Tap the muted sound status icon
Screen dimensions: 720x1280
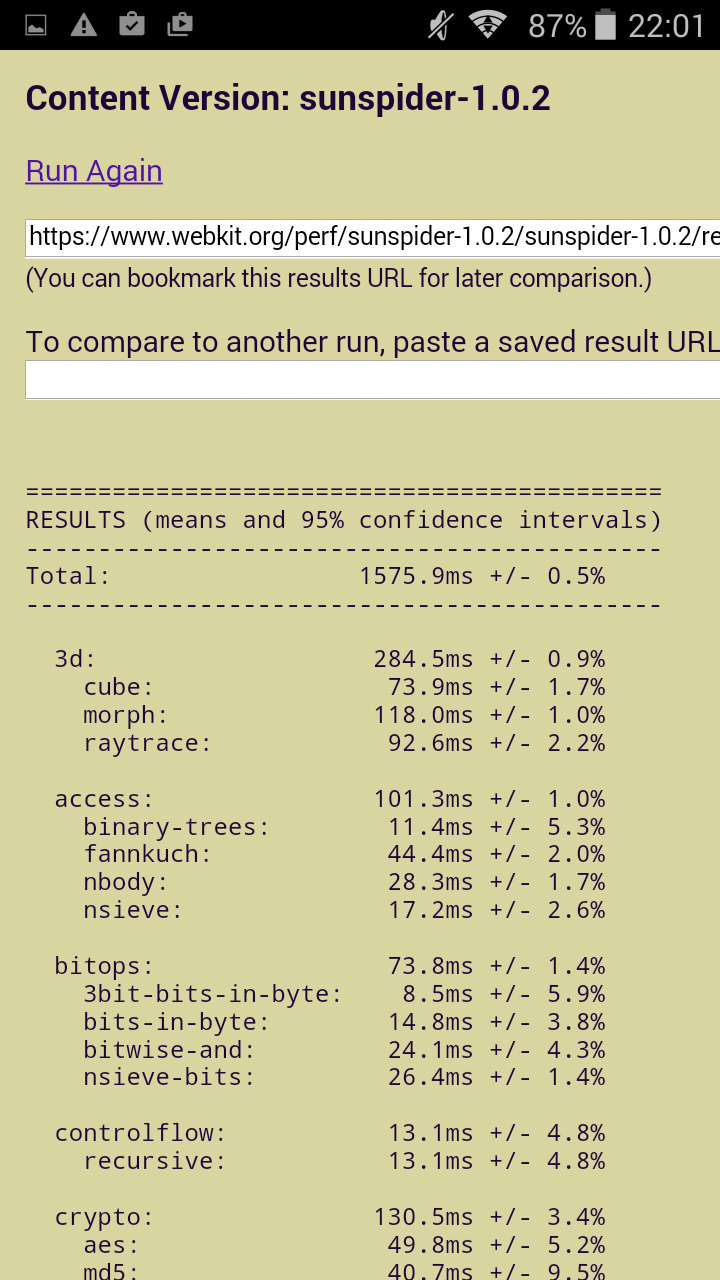tap(440, 25)
